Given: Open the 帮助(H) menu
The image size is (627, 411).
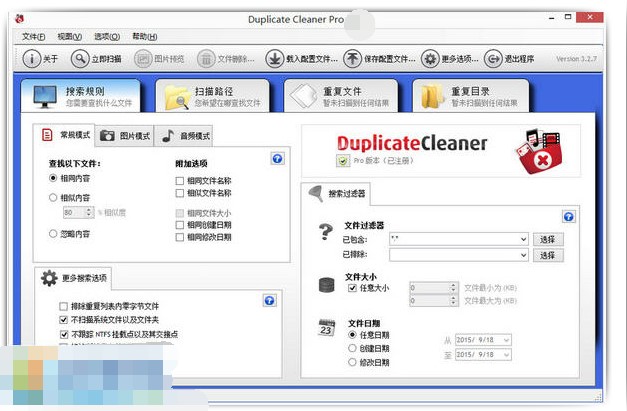Looking at the screenshot, I should point(144,37).
